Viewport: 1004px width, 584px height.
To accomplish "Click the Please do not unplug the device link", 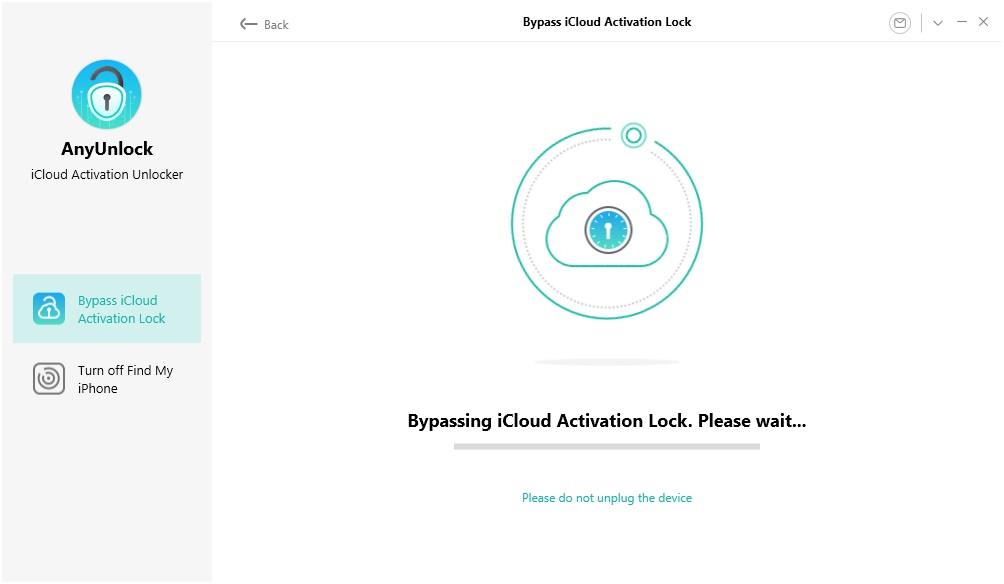I will coord(606,497).
